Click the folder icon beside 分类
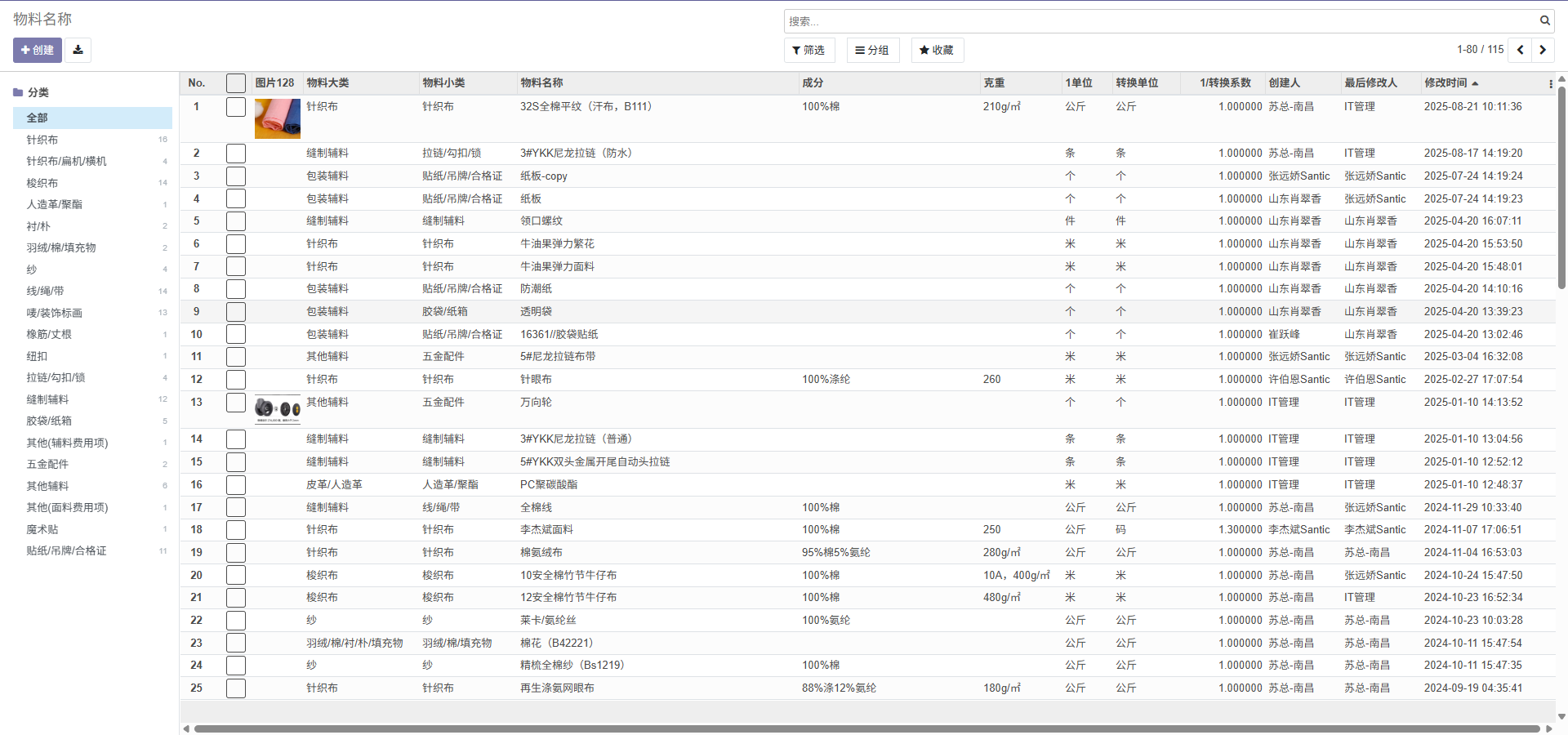This screenshot has width=1568, height=735. pyautogui.click(x=18, y=92)
